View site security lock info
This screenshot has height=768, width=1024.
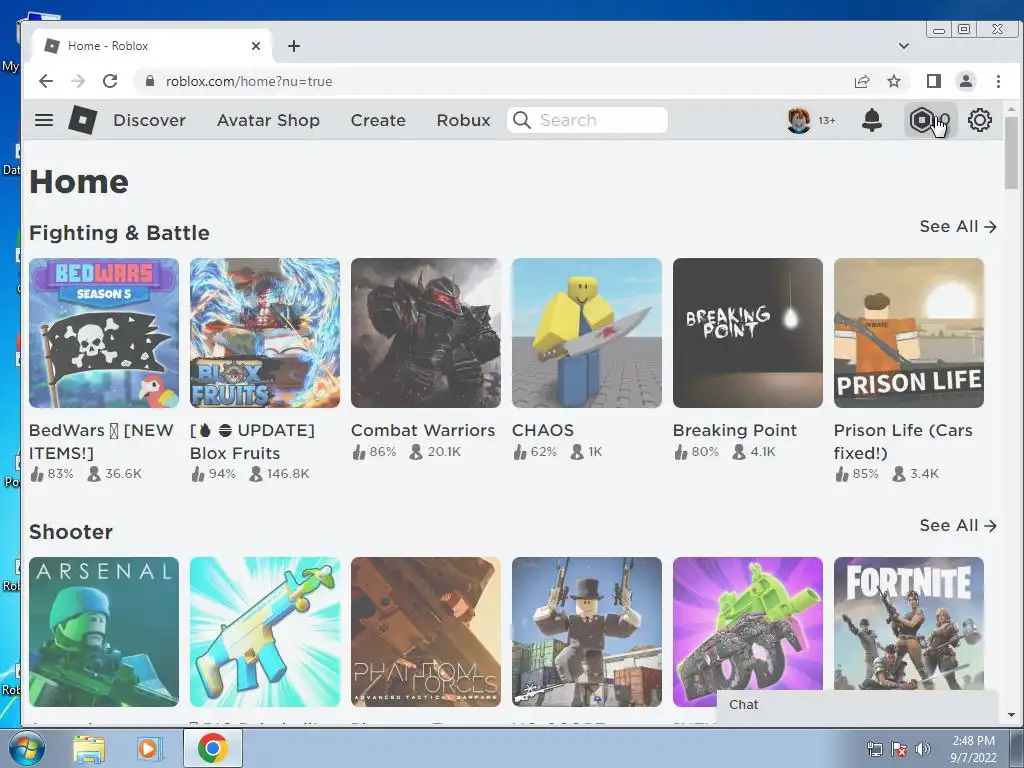click(x=150, y=81)
